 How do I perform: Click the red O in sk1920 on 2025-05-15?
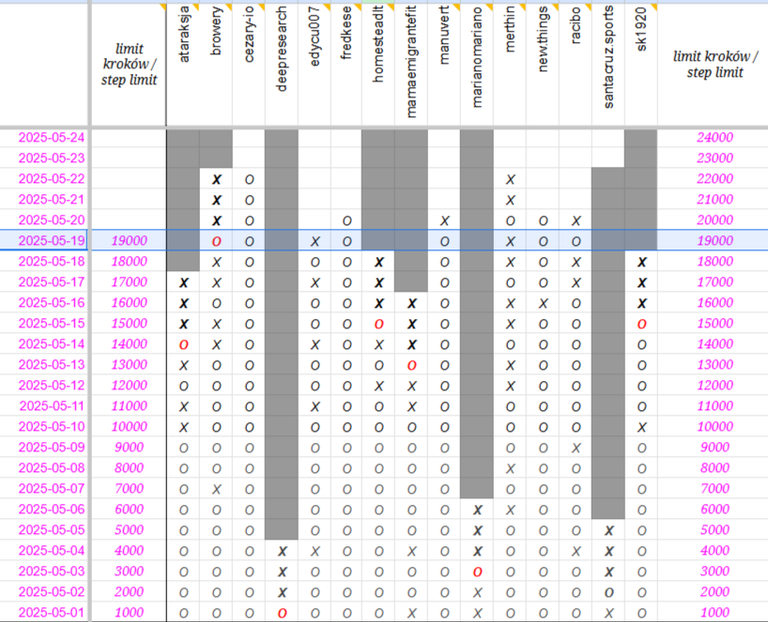pos(641,324)
